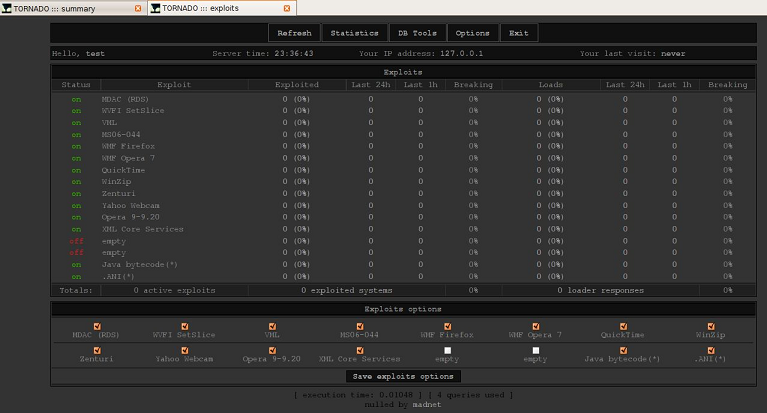The width and height of the screenshot is (767, 413).
Task: Click the Refresh menu button
Action: (x=294, y=33)
